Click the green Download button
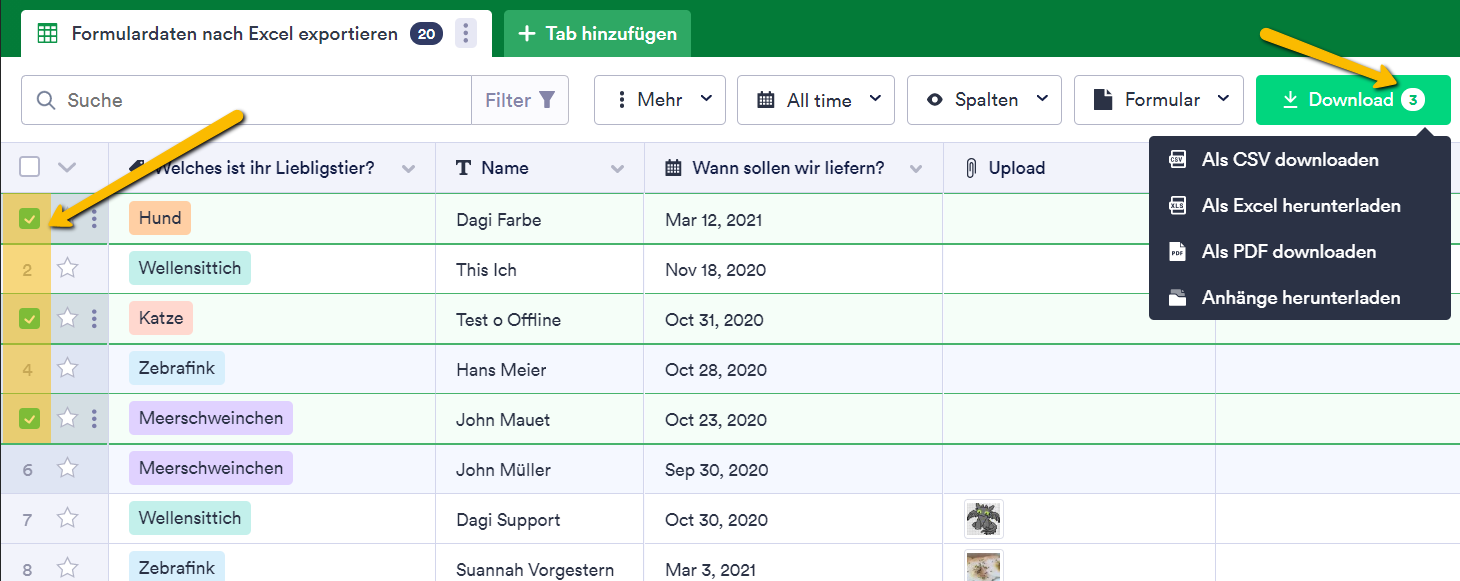 click(1353, 100)
